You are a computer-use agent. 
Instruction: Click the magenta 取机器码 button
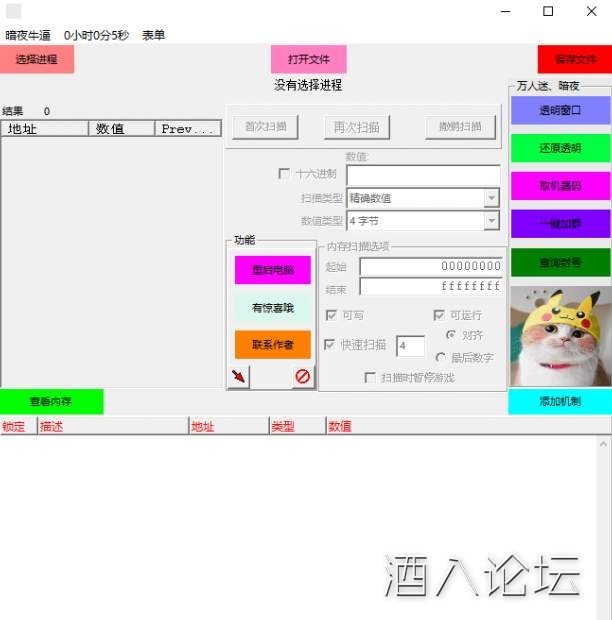(x=561, y=186)
